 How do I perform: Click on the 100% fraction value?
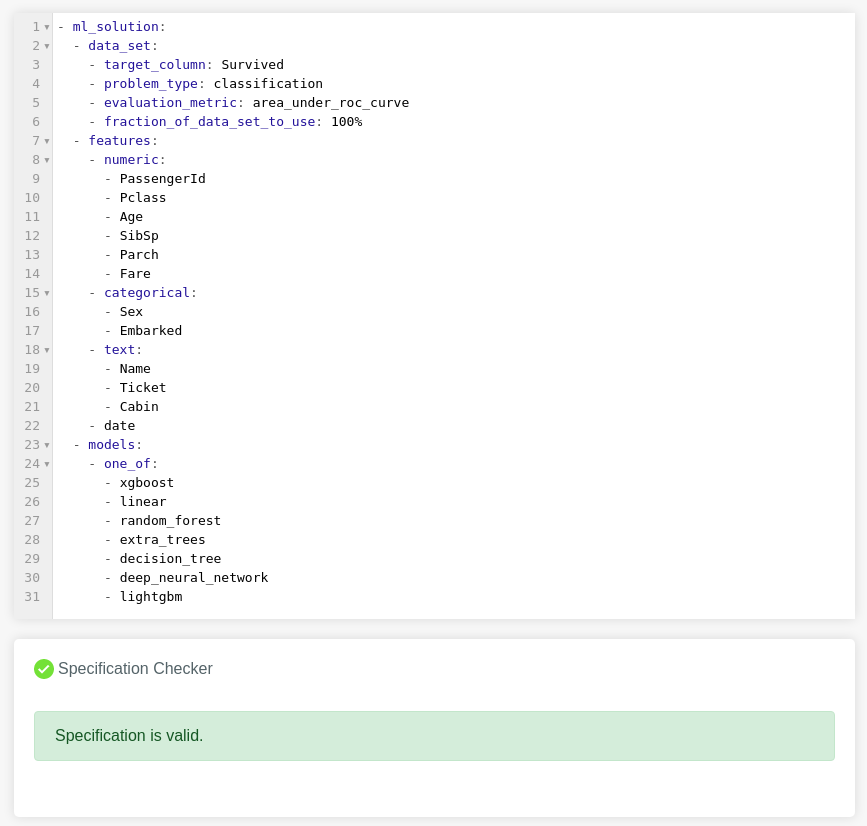[347, 122]
